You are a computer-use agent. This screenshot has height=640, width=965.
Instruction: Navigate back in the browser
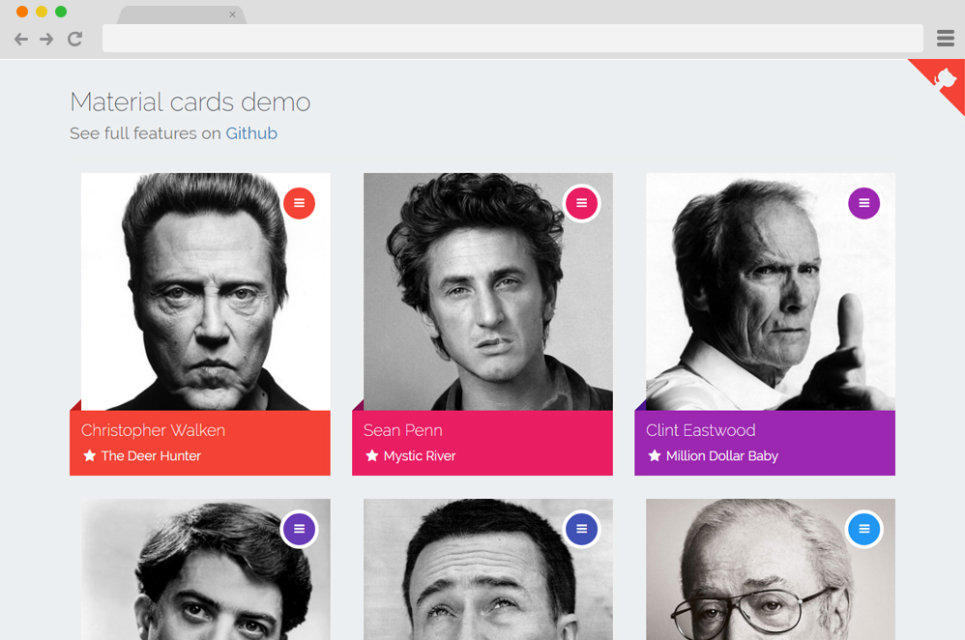coord(20,39)
